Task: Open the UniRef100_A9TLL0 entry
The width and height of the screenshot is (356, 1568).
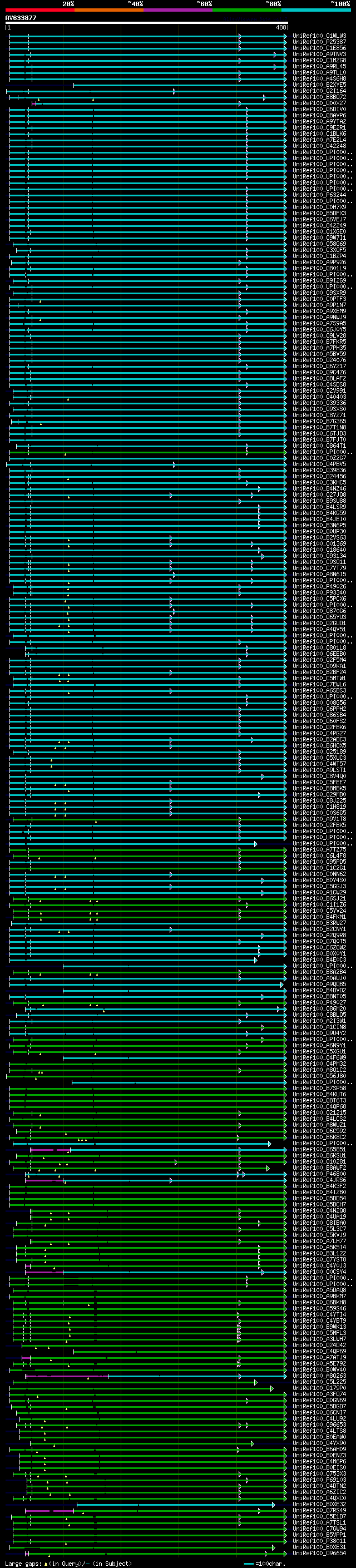Action: (319, 72)
